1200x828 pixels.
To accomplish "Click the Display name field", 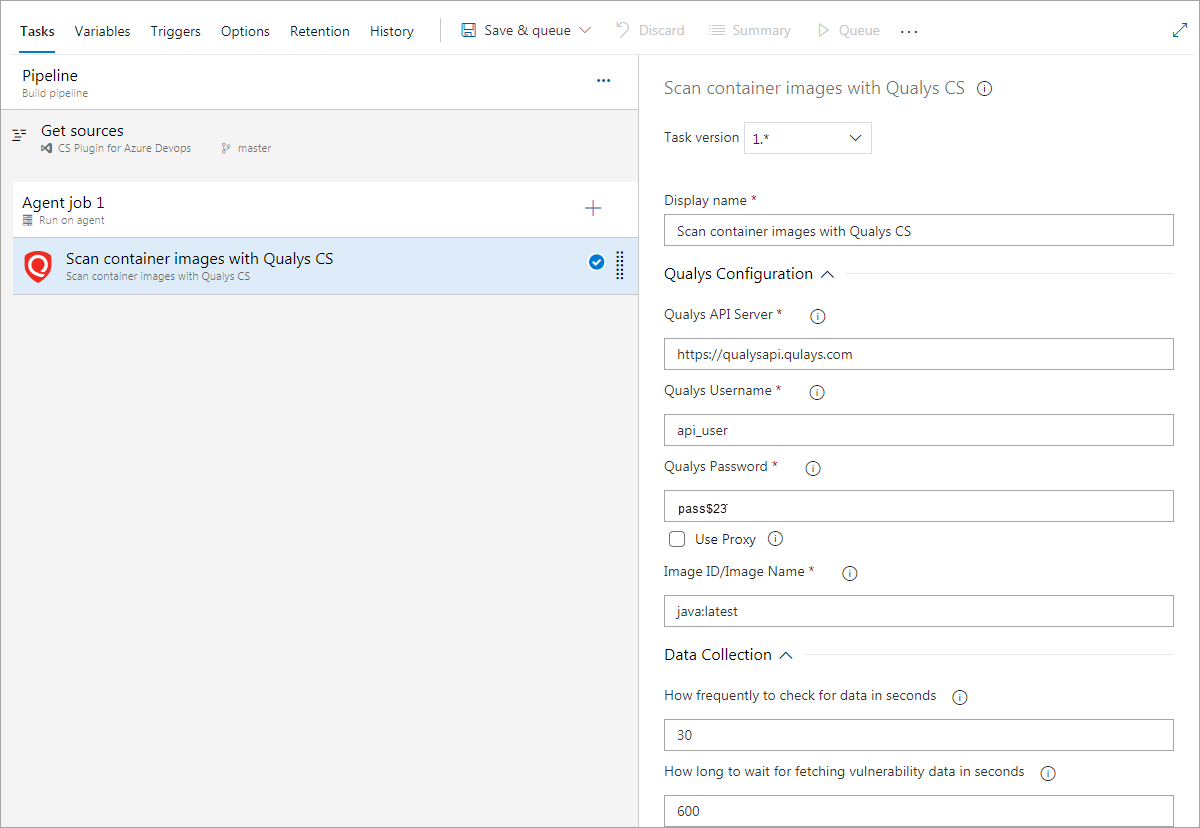I will point(919,230).
